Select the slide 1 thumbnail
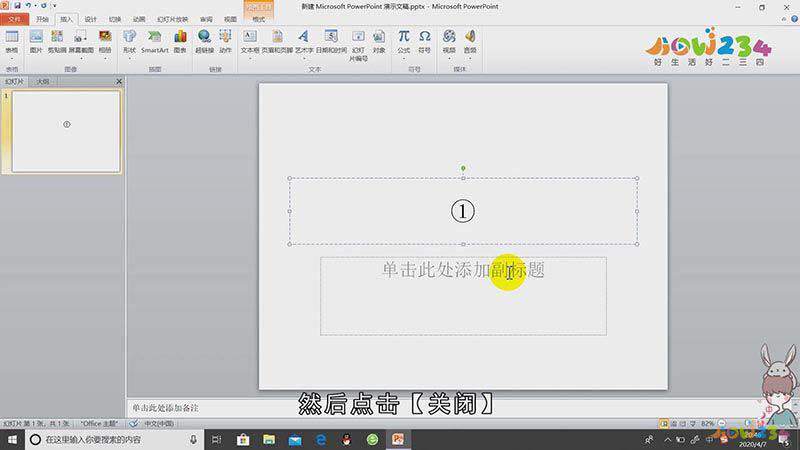Viewport: 800px width, 450px height. [x=66, y=131]
